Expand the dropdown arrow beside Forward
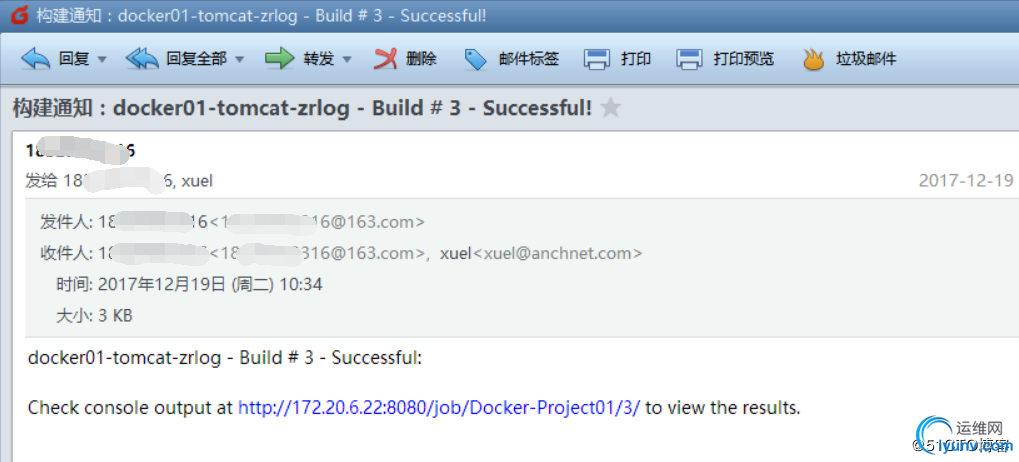The image size is (1019, 462). [x=346, y=60]
